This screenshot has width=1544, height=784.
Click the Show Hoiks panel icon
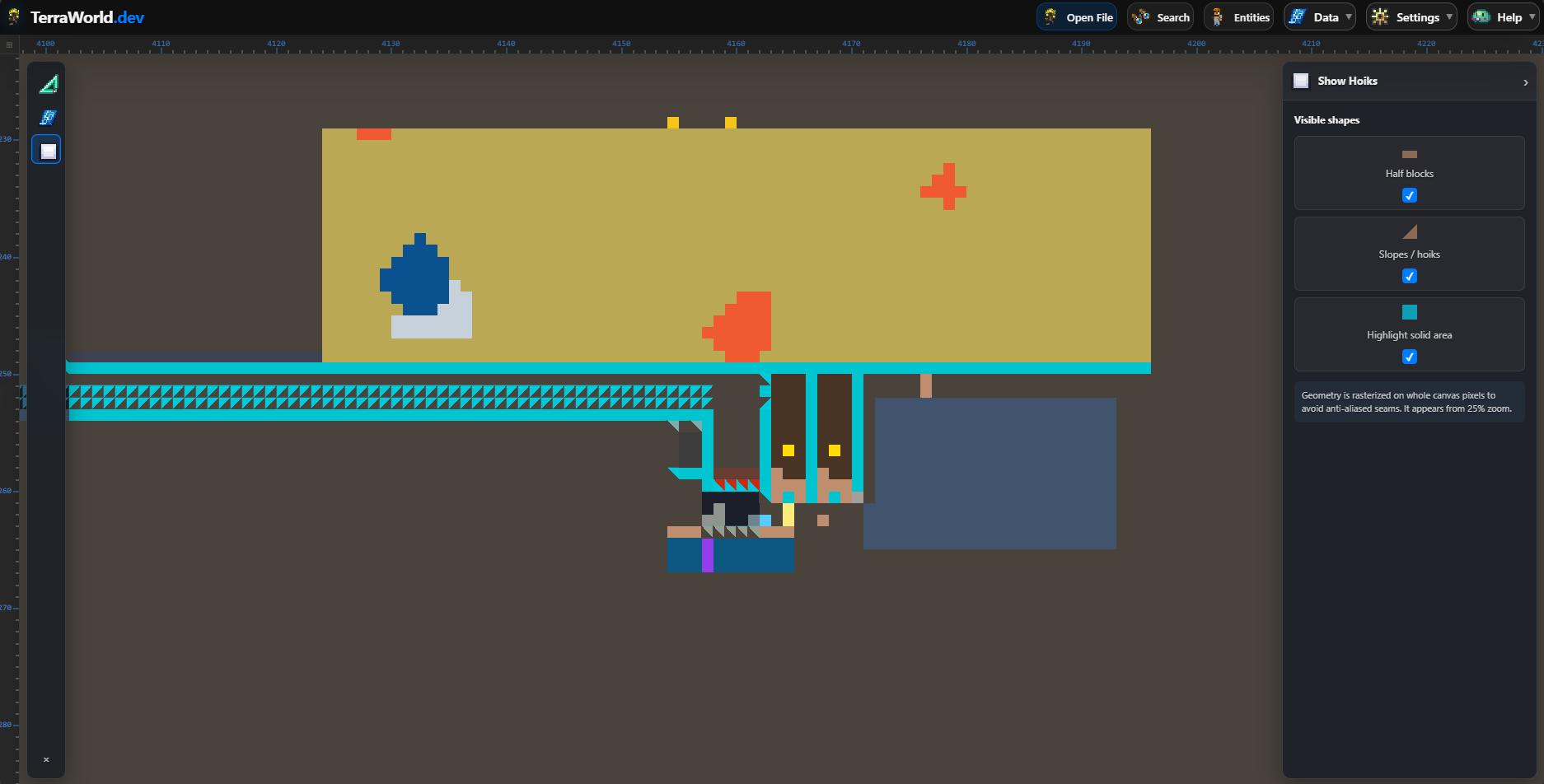click(x=1301, y=81)
